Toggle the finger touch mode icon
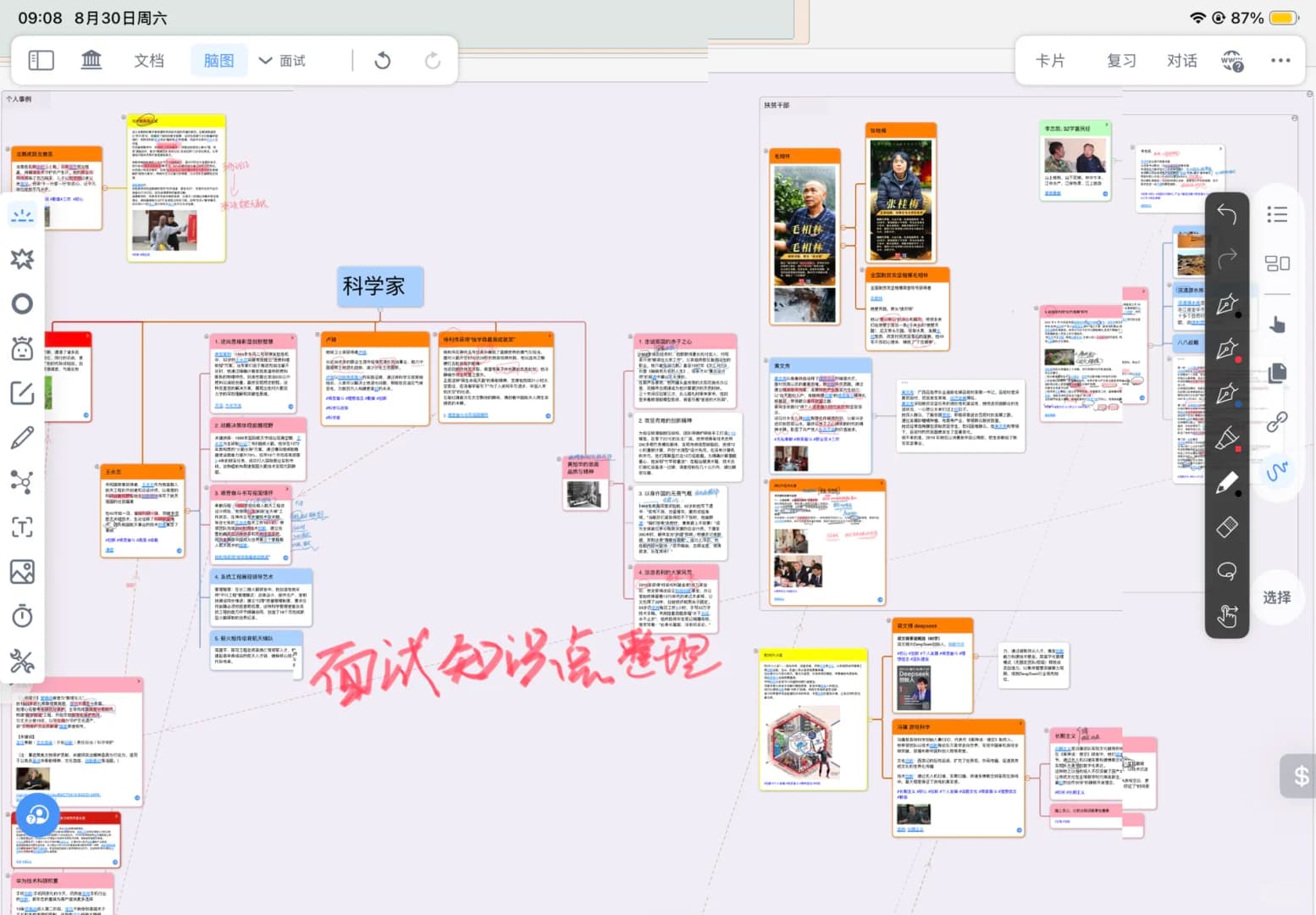This screenshot has height=915, width=1316. [x=1277, y=324]
